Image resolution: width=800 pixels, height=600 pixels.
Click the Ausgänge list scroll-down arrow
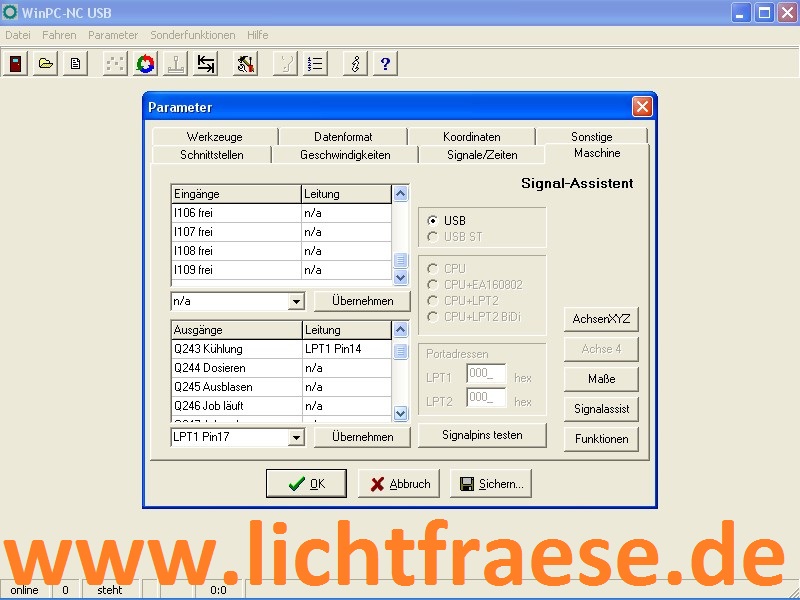(x=401, y=413)
